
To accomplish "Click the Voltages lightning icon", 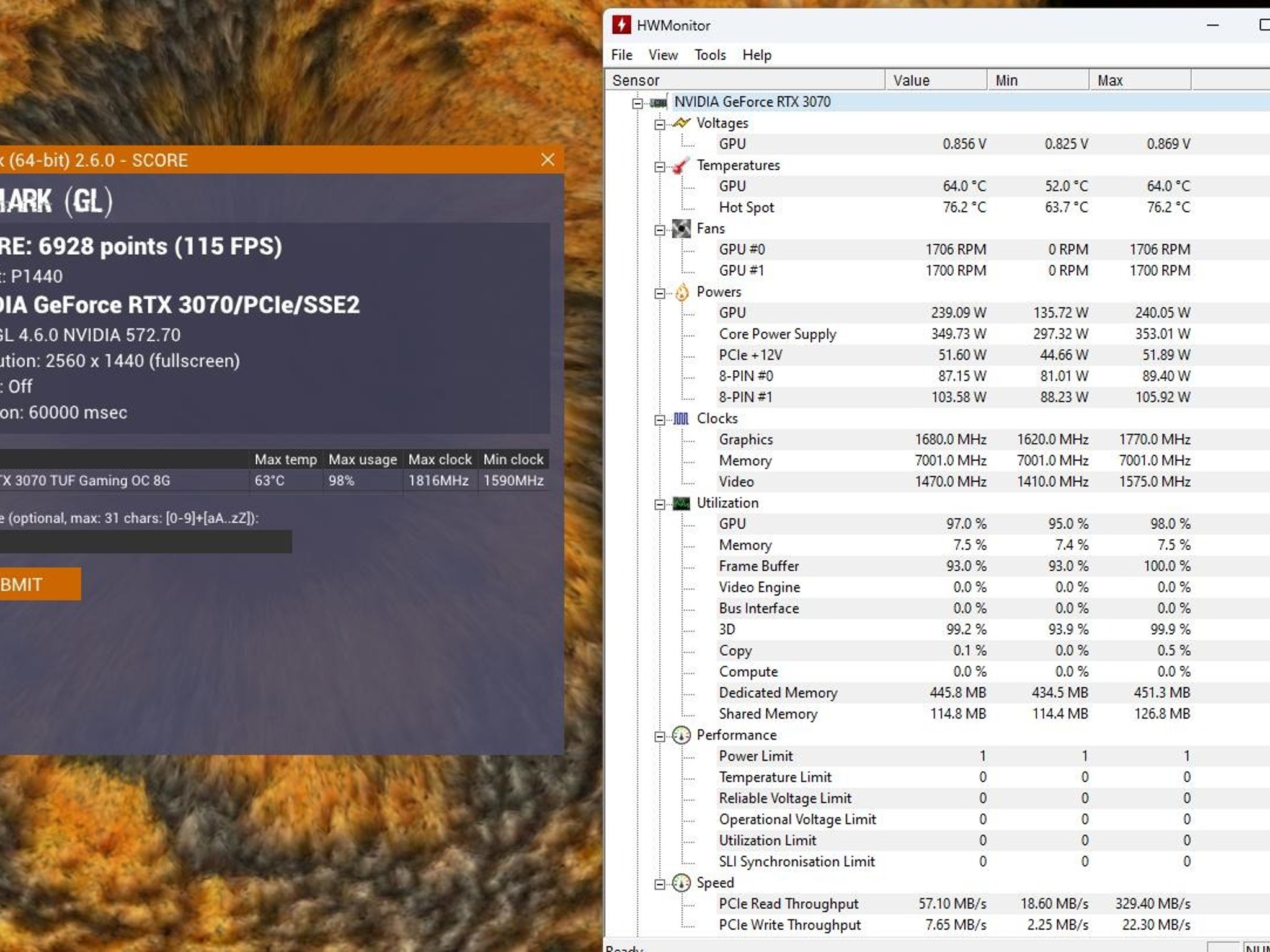I will click(681, 123).
